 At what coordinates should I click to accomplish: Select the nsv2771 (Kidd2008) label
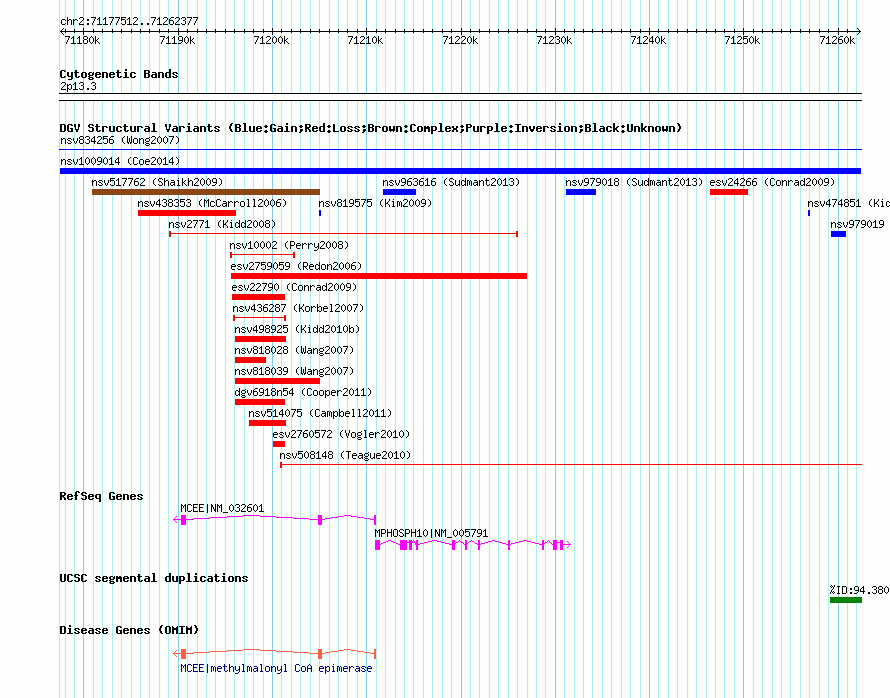point(222,224)
